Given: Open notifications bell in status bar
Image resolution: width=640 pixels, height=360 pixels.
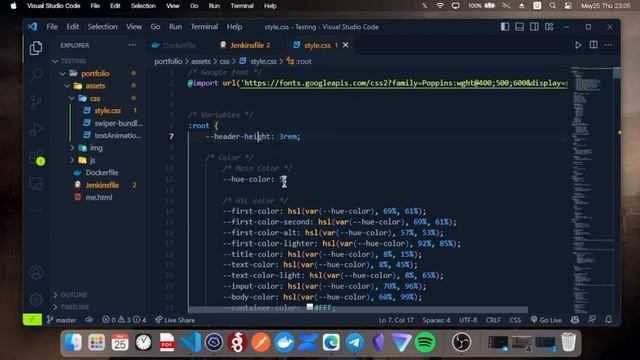Looking at the screenshot, I should coord(609,320).
